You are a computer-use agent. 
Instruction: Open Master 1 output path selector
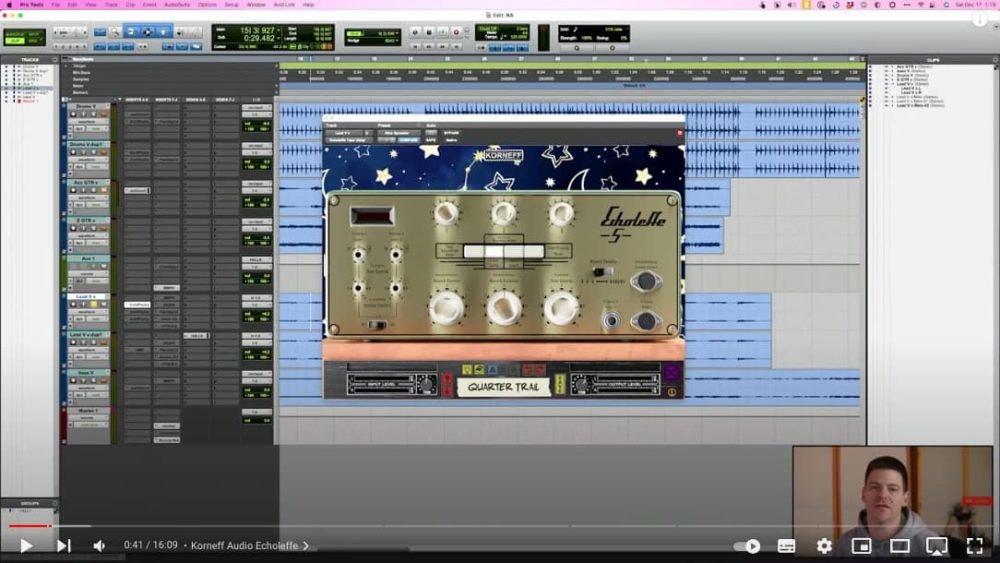tap(256, 413)
